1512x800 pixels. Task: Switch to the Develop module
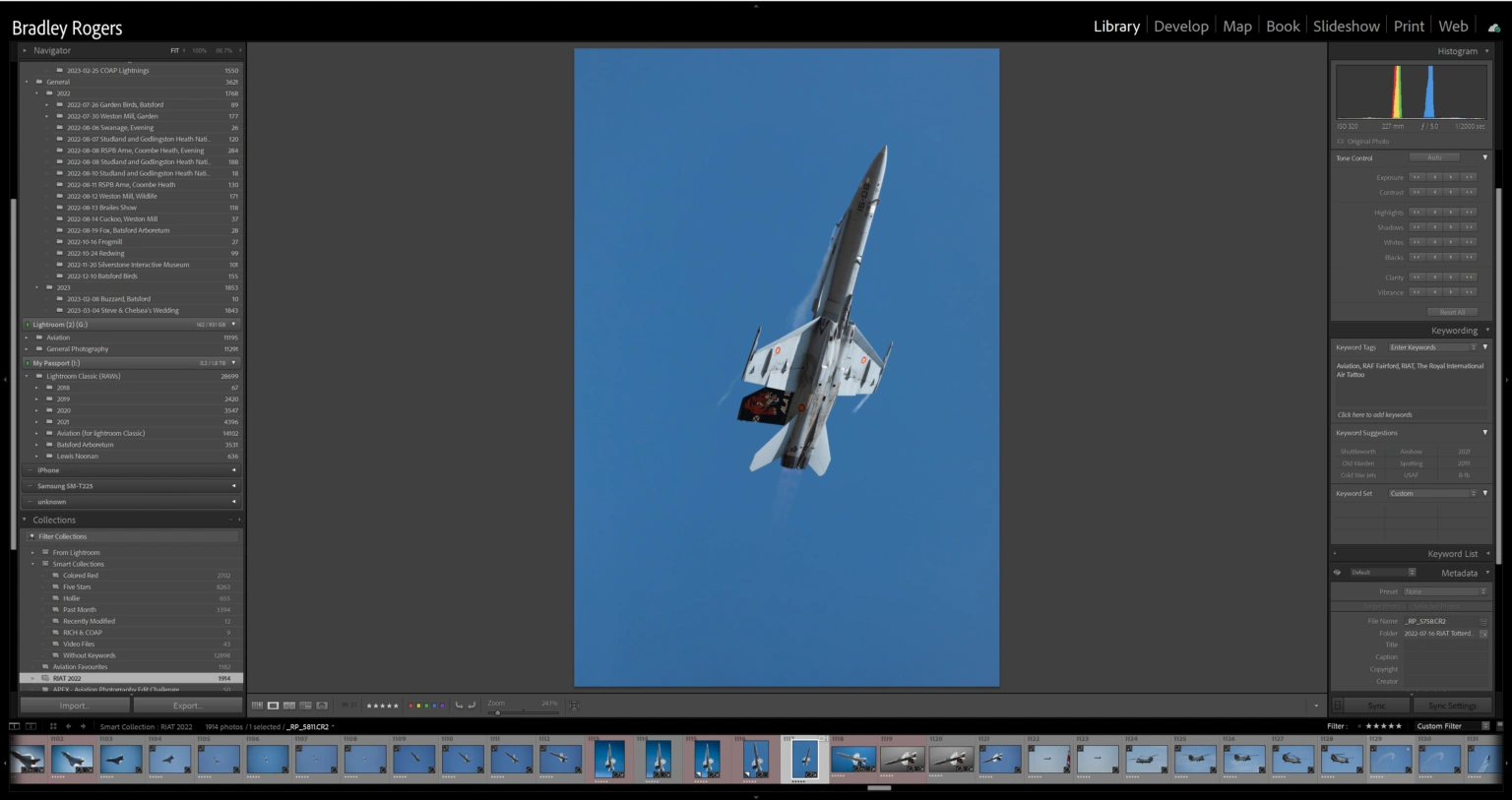(1180, 27)
